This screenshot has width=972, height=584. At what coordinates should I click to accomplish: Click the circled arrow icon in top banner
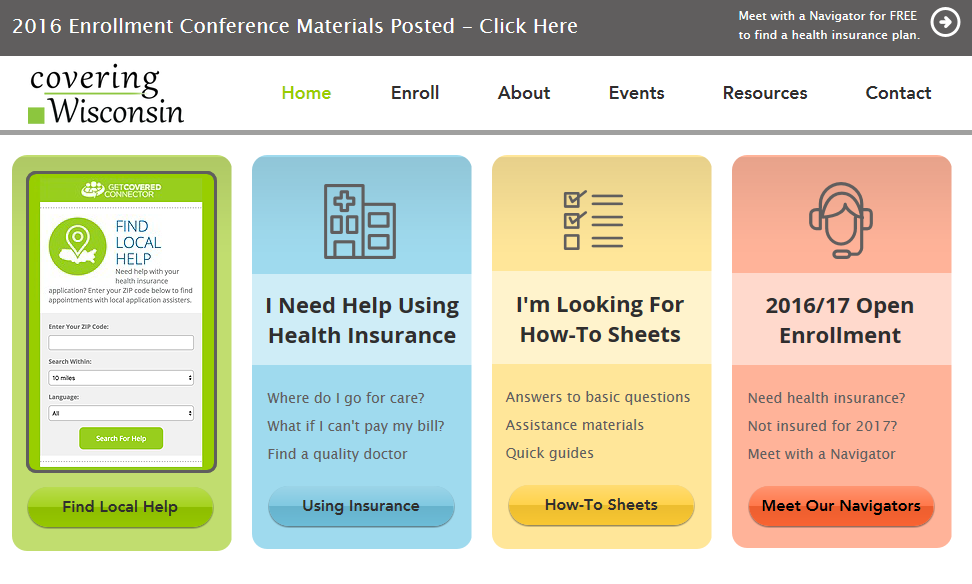[945, 22]
